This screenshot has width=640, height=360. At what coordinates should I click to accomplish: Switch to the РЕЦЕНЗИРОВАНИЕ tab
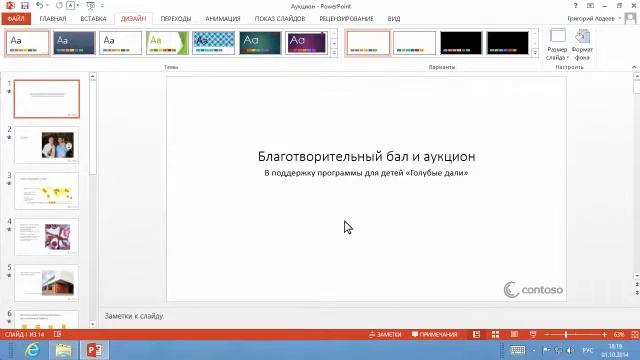pyautogui.click(x=347, y=19)
